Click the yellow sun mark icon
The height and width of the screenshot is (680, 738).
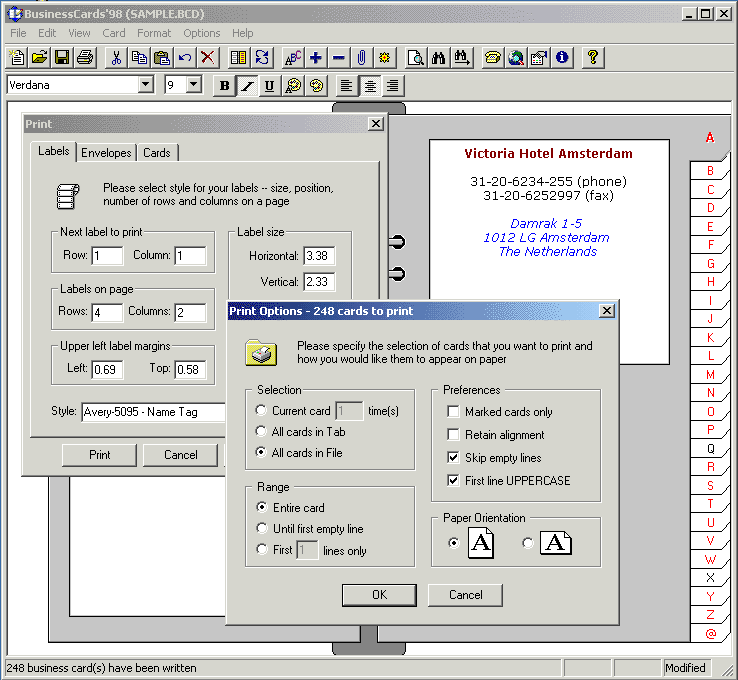coord(385,58)
